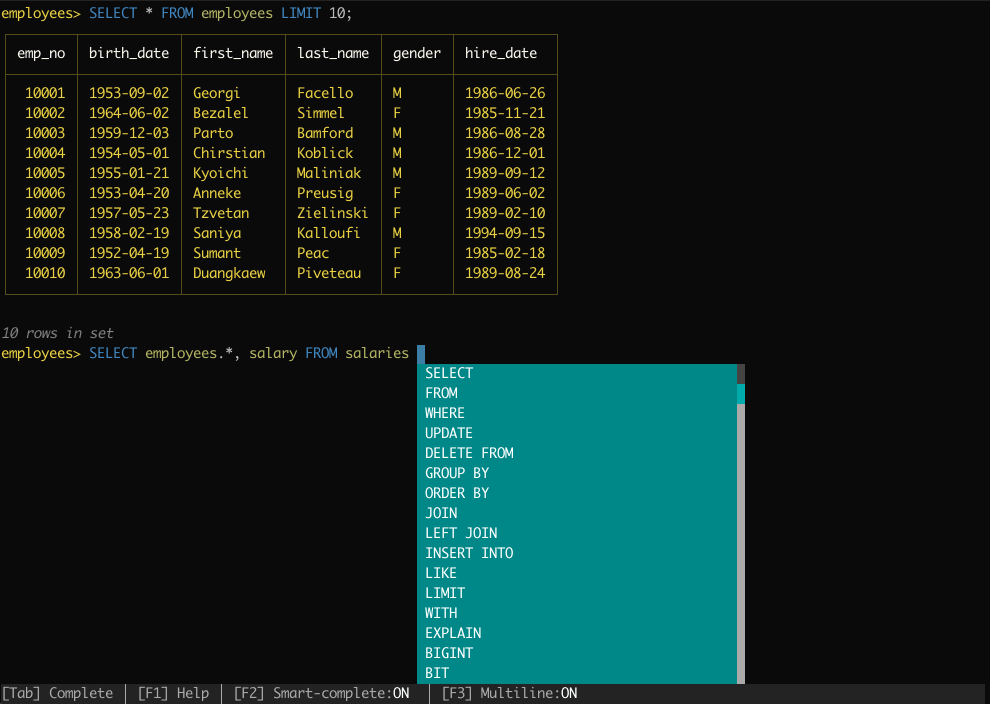Click first name Duangkaew

pyautogui.click(x=229, y=273)
